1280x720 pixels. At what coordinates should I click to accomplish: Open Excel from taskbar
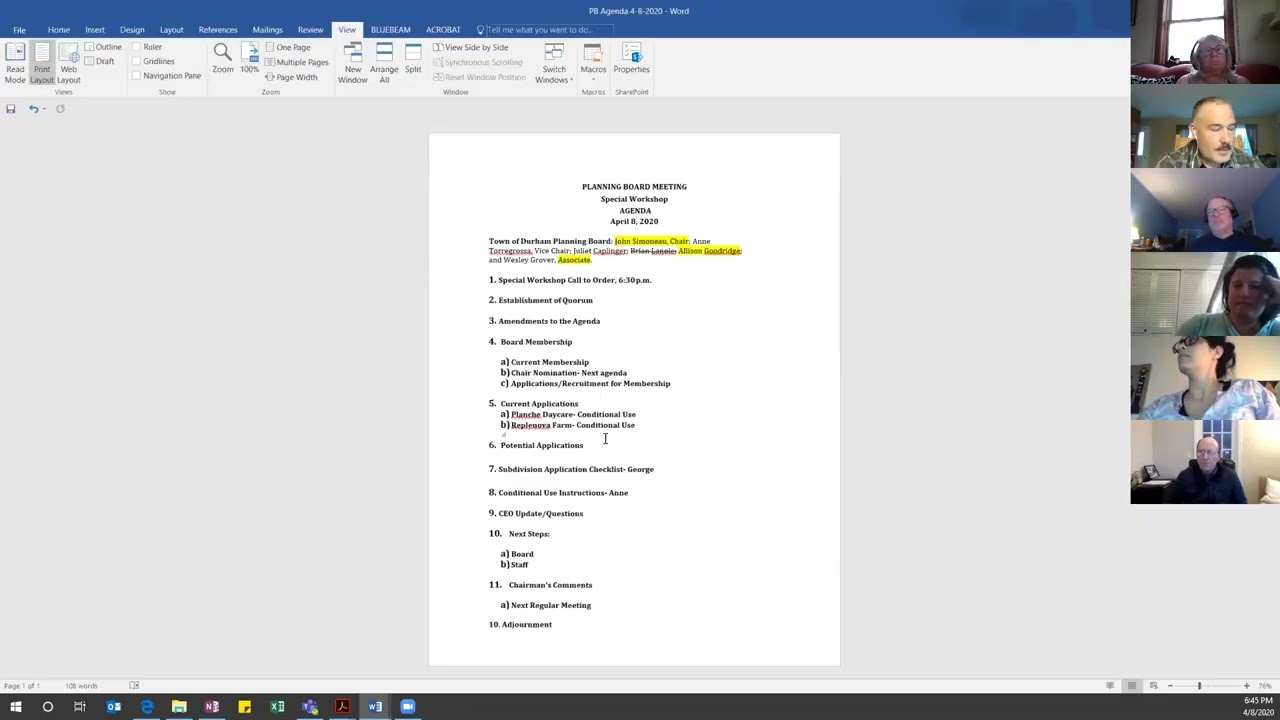point(277,707)
